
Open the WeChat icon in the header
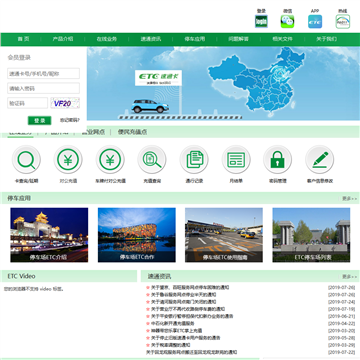click(287, 22)
